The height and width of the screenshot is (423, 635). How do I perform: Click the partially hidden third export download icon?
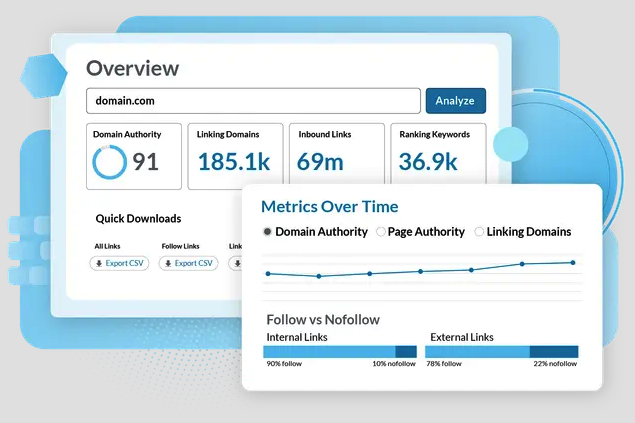(x=238, y=264)
